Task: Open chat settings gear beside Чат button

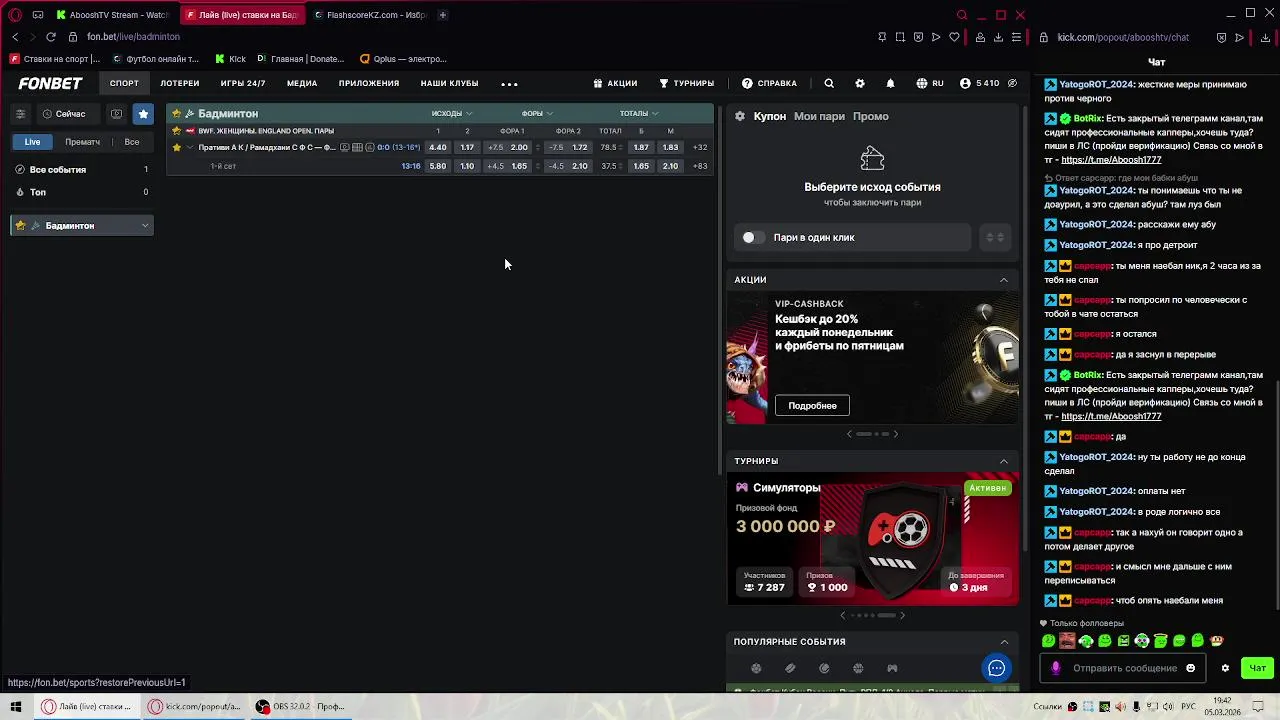Action: tap(1225, 668)
